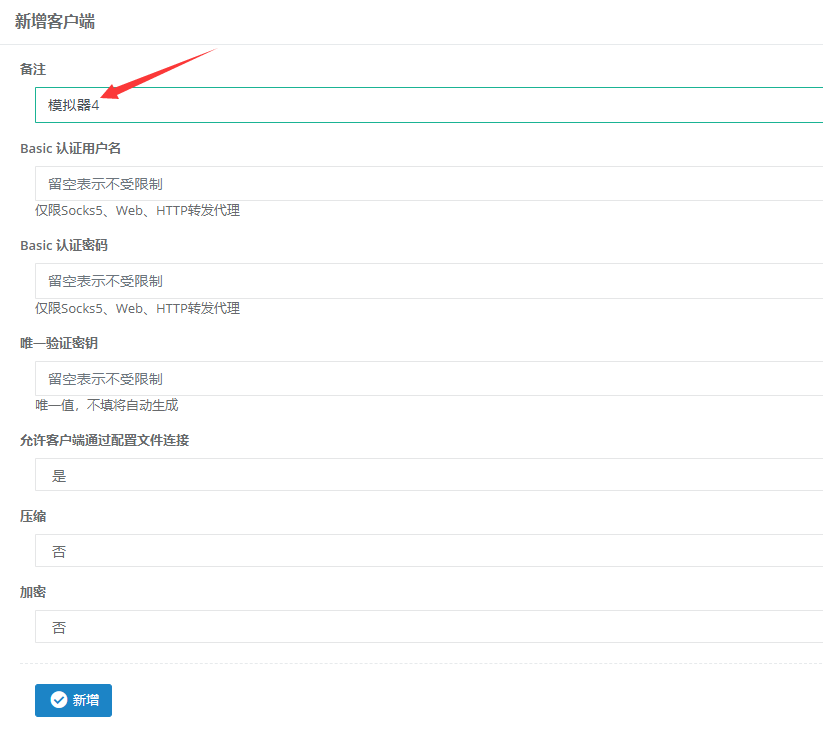
Task: Click the Socks5 hint below 认证用户名 field
Action: [x=138, y=210]
